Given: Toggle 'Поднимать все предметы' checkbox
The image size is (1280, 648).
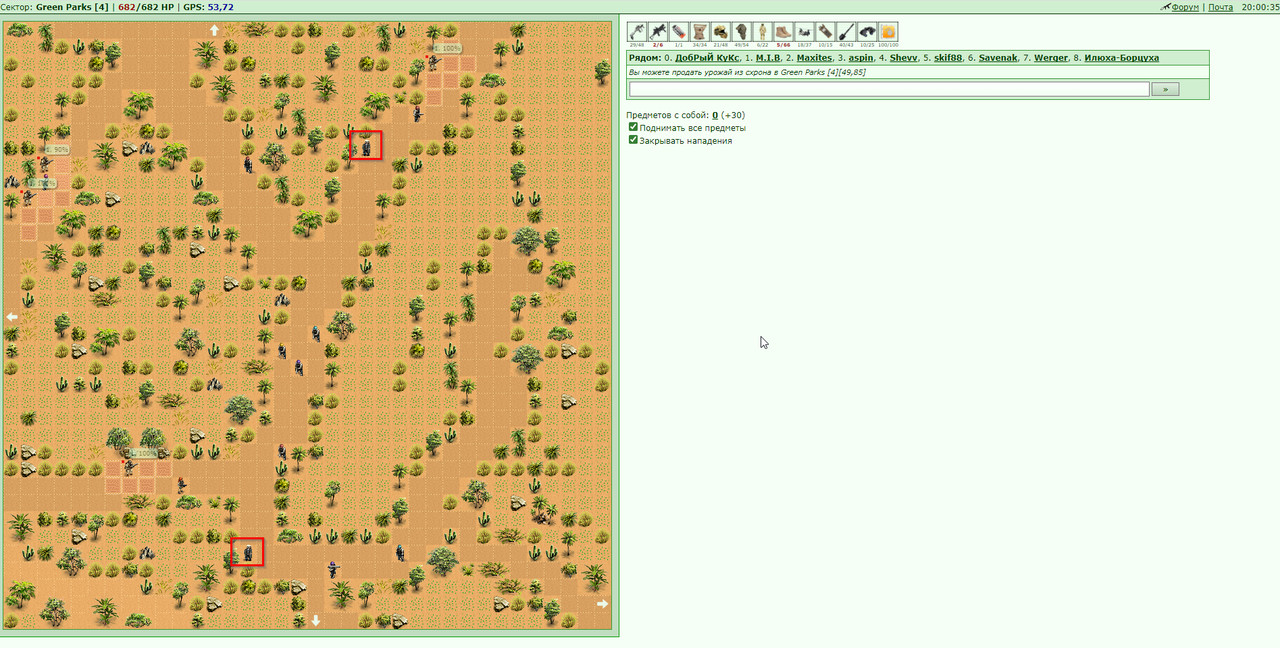Looking at the screenshot, I should [x=633, y=127].
